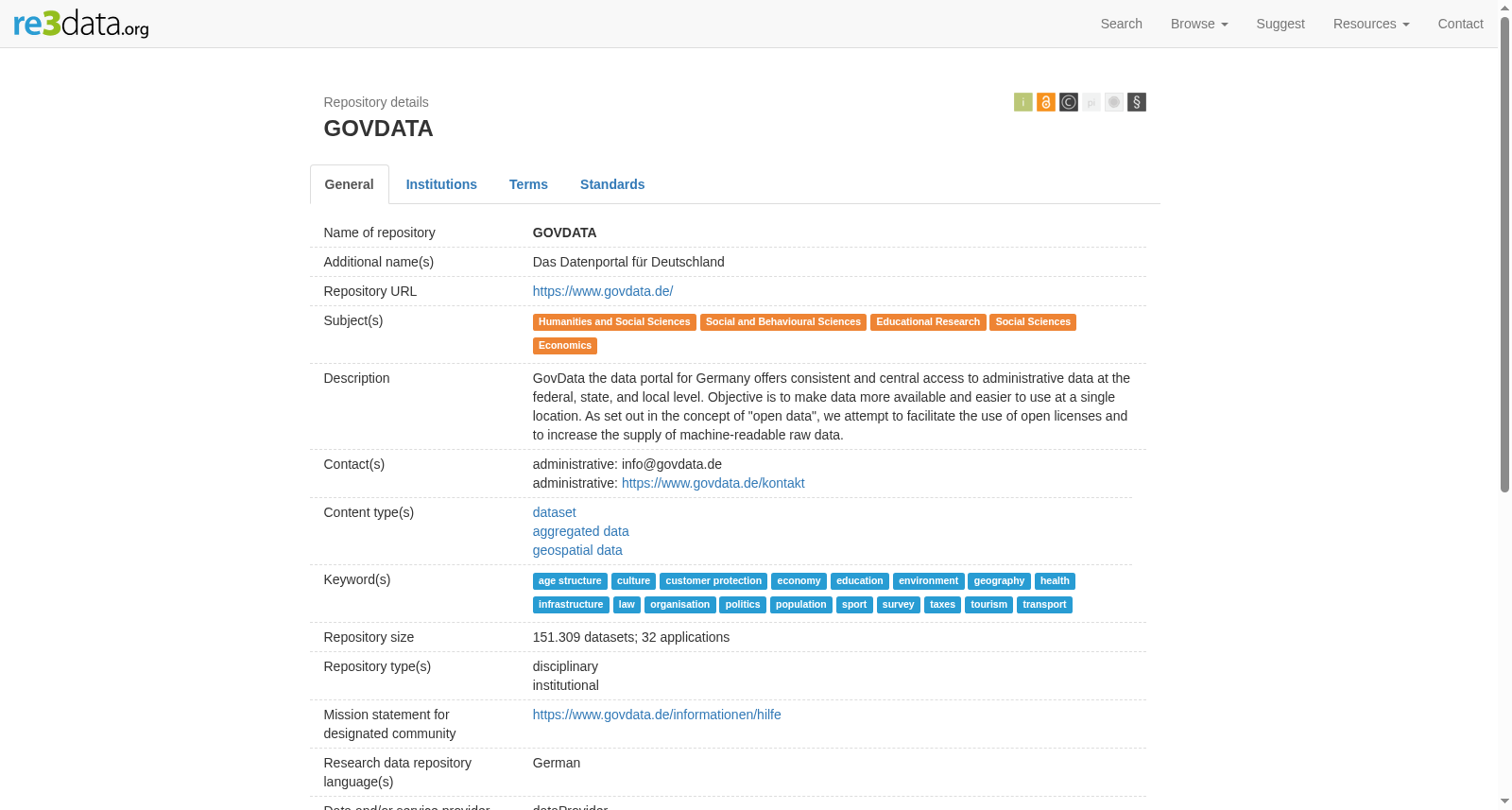Click the economy keyword tag

click(799, 581)
